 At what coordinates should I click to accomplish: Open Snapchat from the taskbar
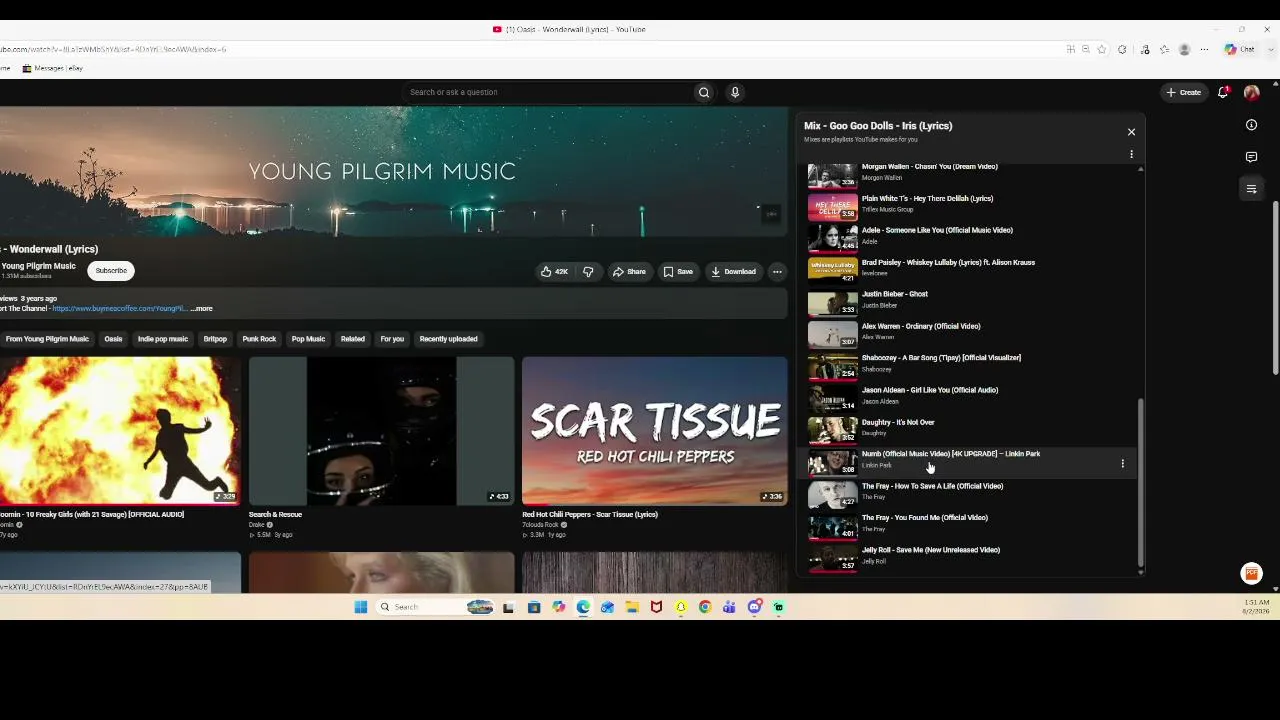pos(681,607)
